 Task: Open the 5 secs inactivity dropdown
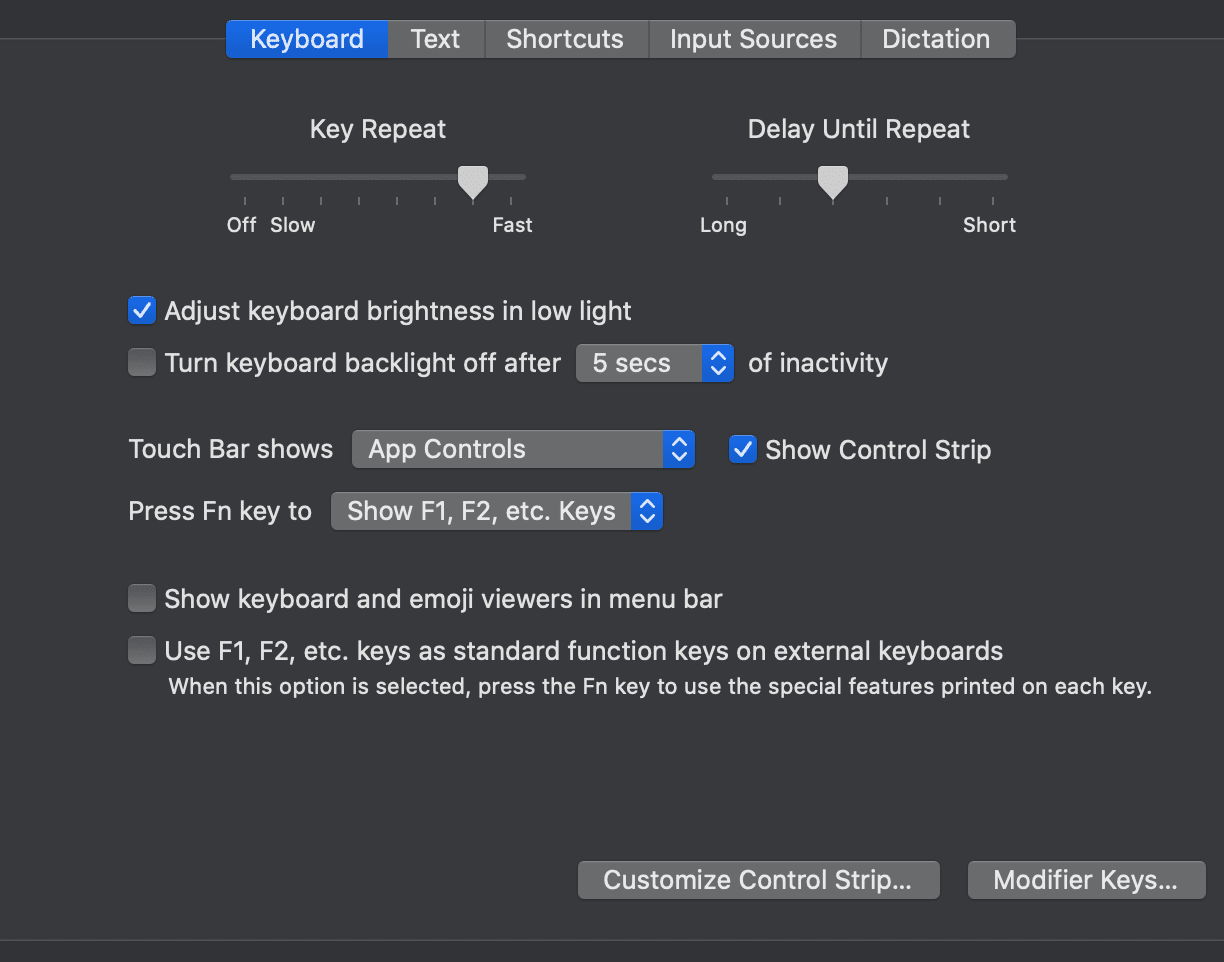640,363
